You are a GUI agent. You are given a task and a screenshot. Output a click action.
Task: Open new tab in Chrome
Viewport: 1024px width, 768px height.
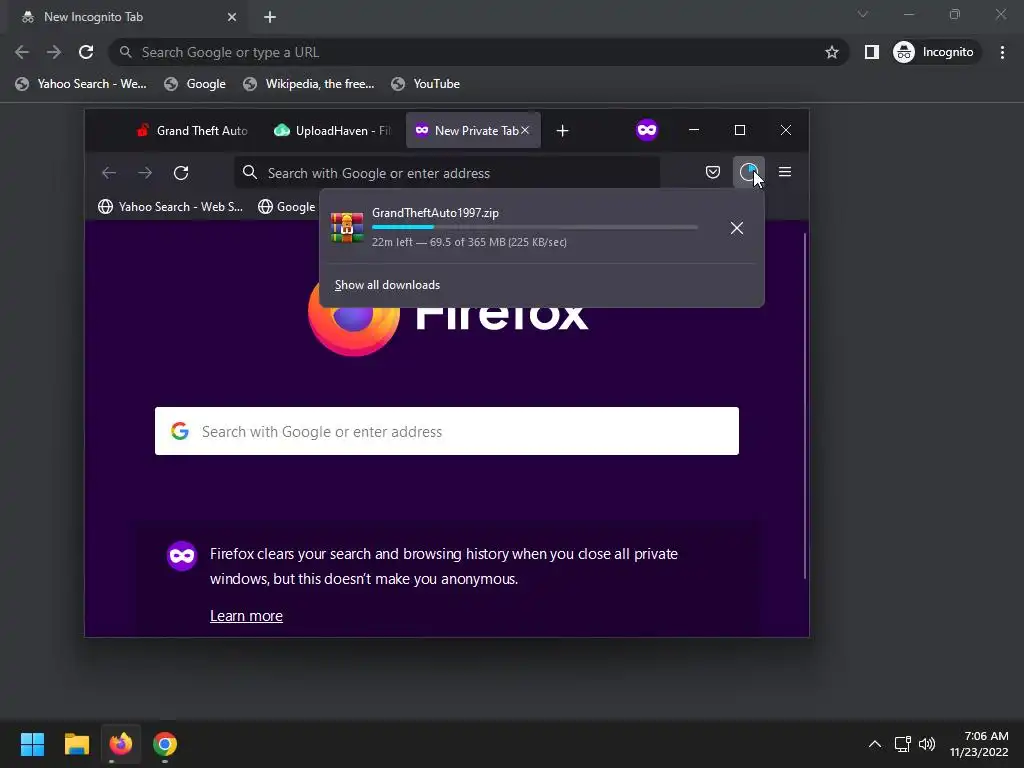tap(270, 17)
